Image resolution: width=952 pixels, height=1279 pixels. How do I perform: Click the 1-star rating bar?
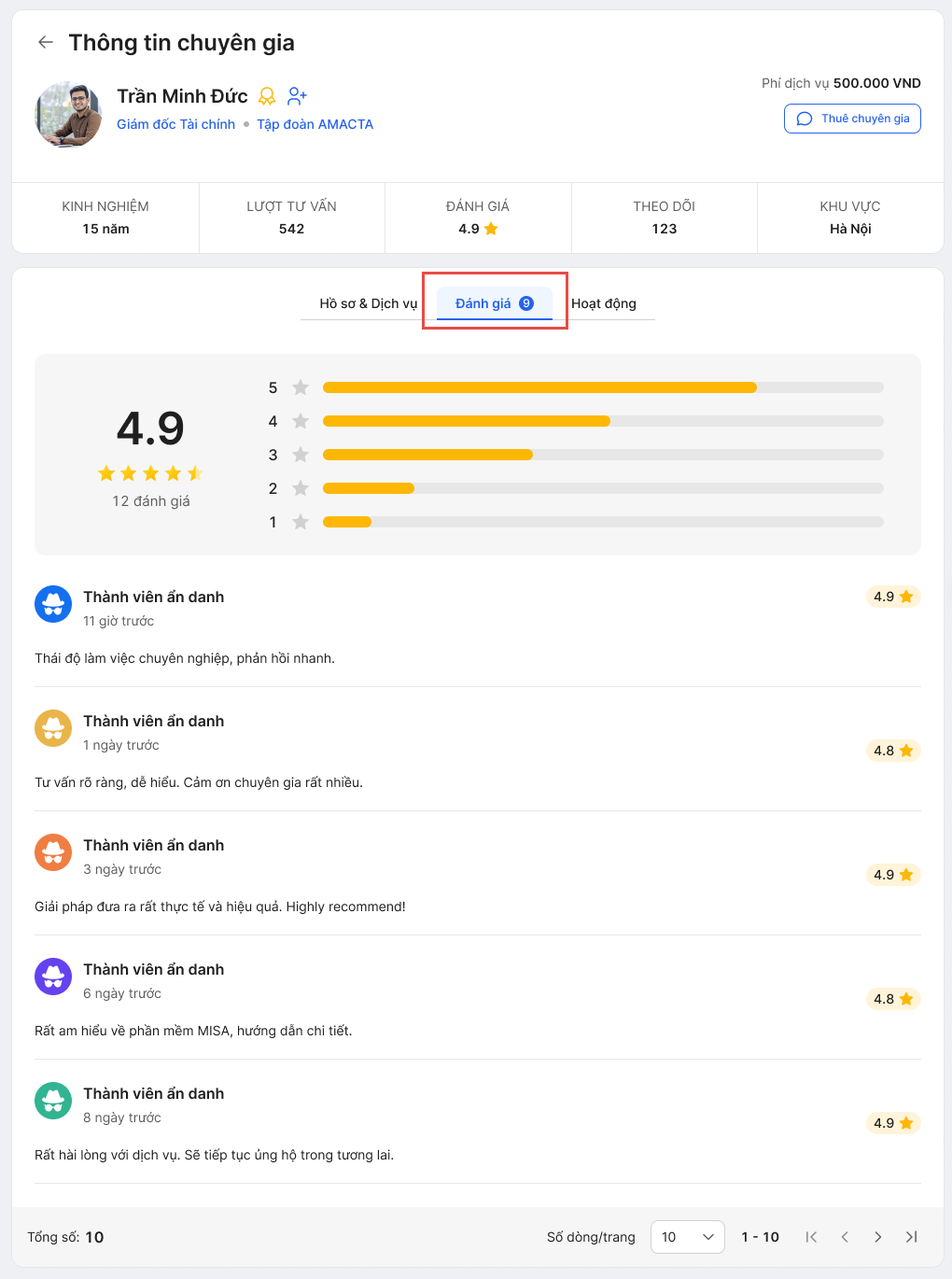click(x=602, y=522)
